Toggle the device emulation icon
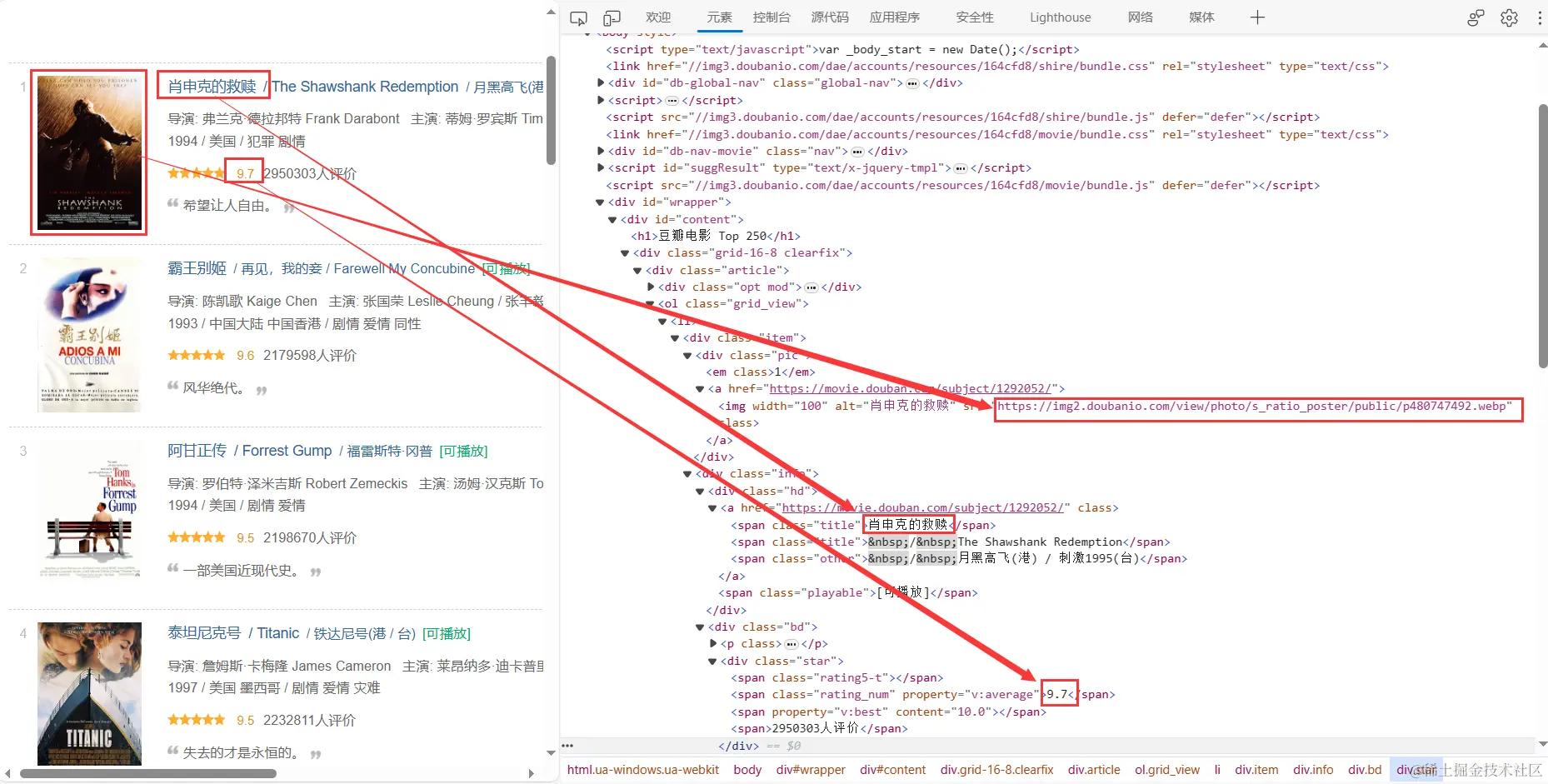The height and width of the screenshot is (784, 1548). coord(612,17)
